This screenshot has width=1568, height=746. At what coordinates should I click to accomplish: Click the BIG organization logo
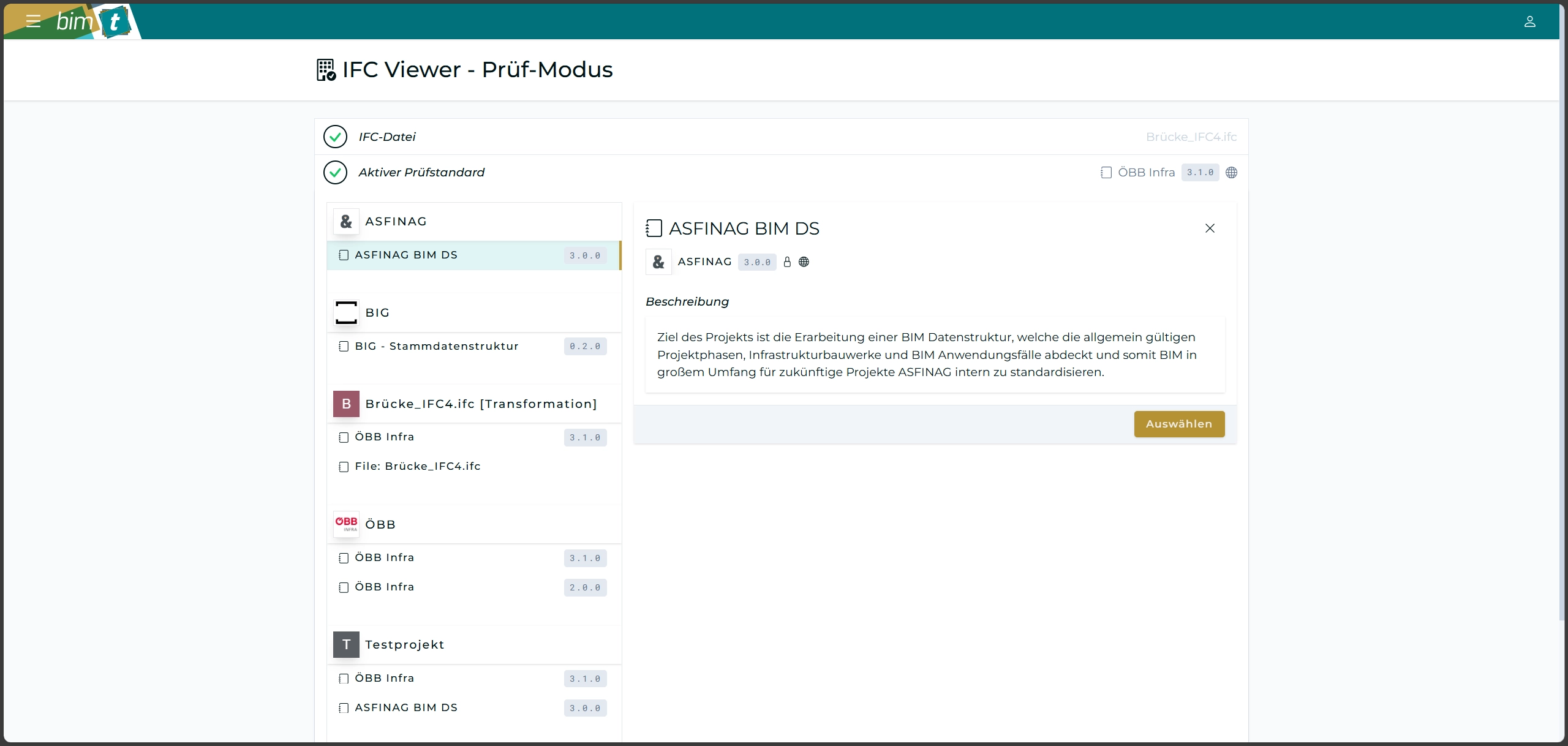pos(346,312)
